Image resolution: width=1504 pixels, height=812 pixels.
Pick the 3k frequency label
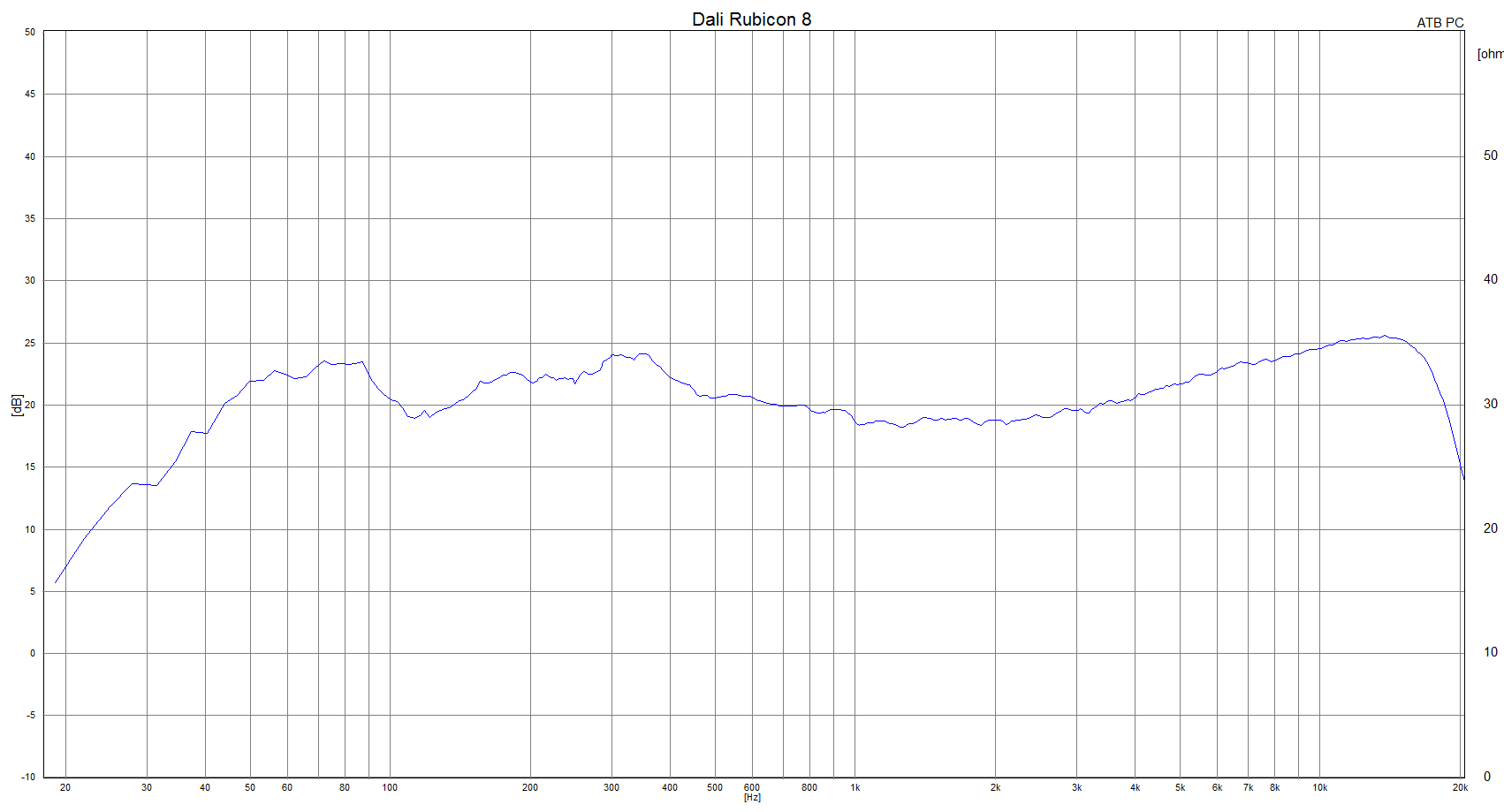(1077, 787)
